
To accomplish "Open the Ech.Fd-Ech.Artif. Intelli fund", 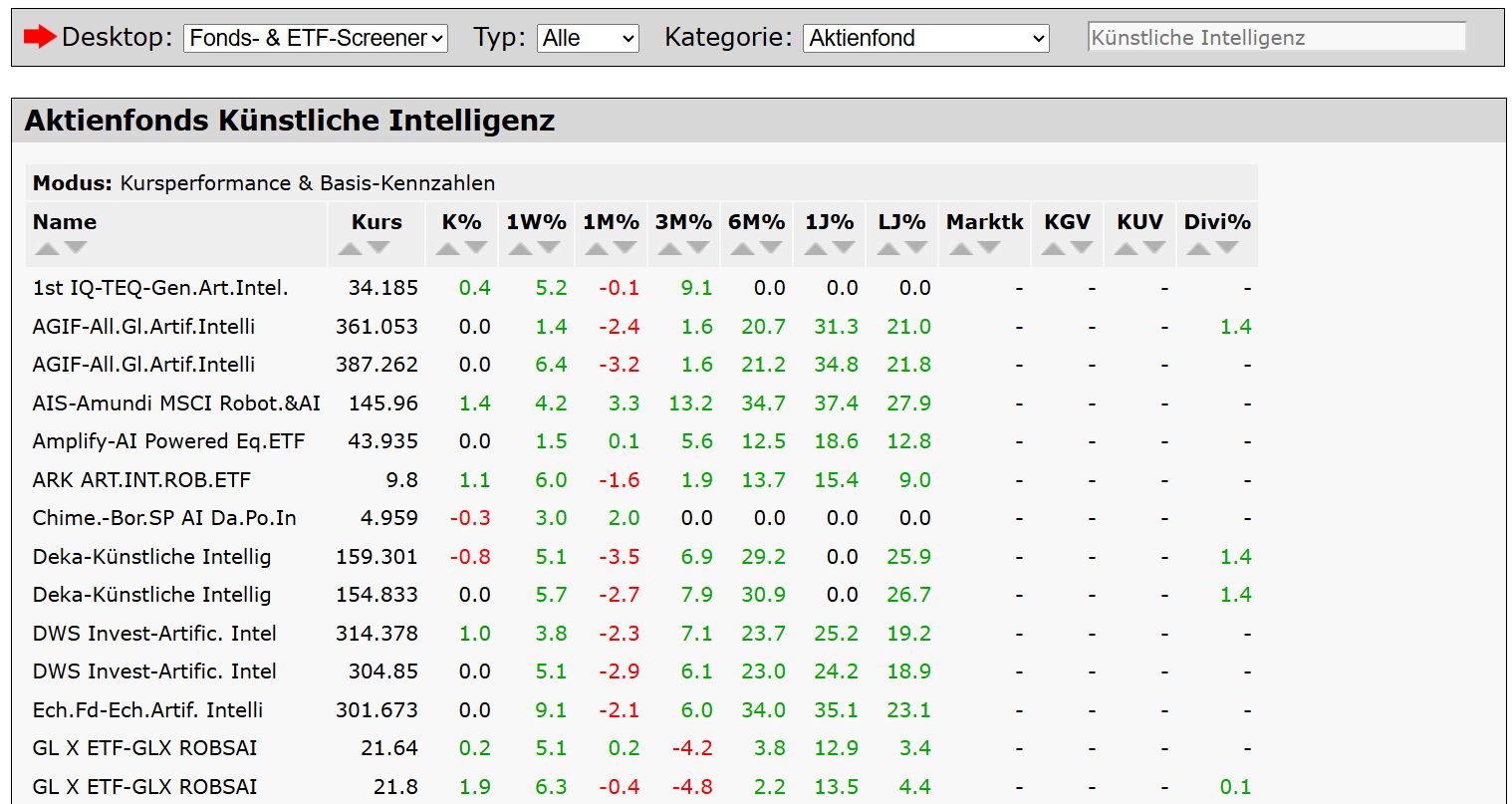I will click(x=148, y=710).
